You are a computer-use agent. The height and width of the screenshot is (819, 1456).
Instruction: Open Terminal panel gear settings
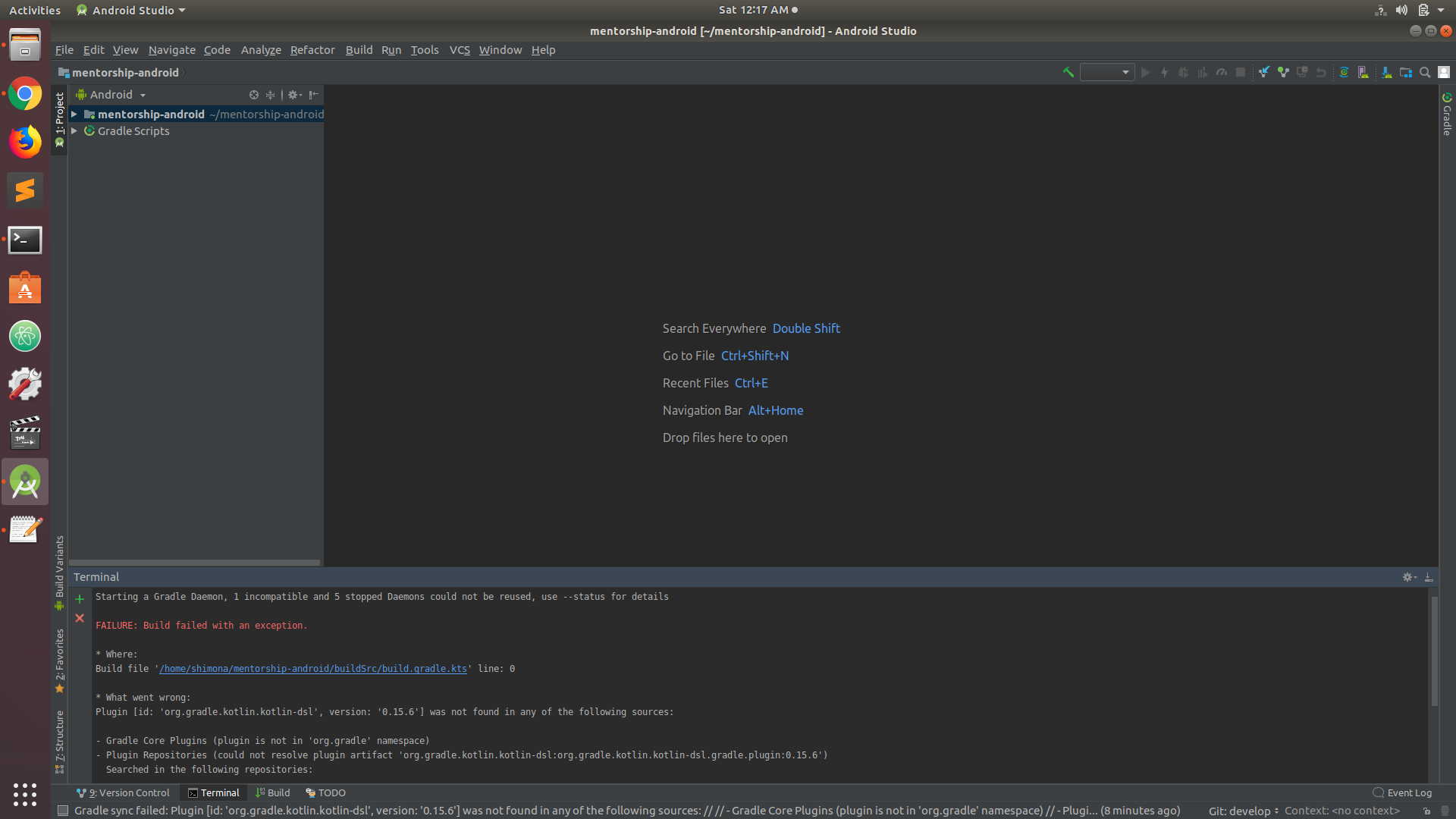[1409, 577]
